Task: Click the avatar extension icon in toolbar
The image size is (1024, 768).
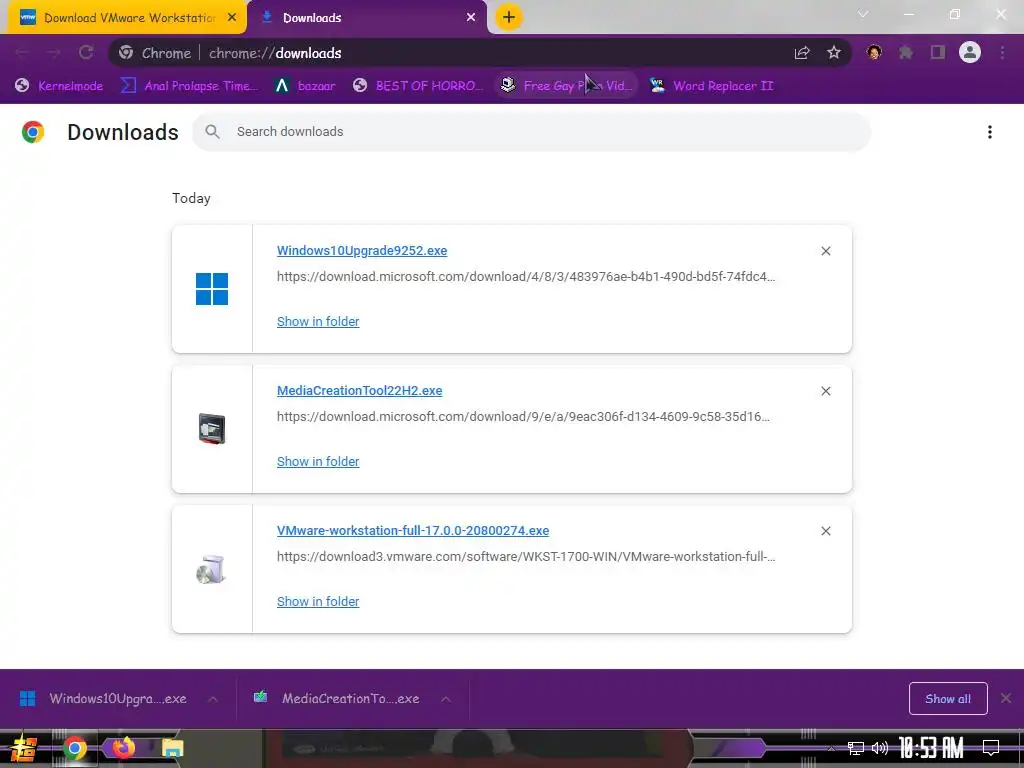Action: point(874,53)
